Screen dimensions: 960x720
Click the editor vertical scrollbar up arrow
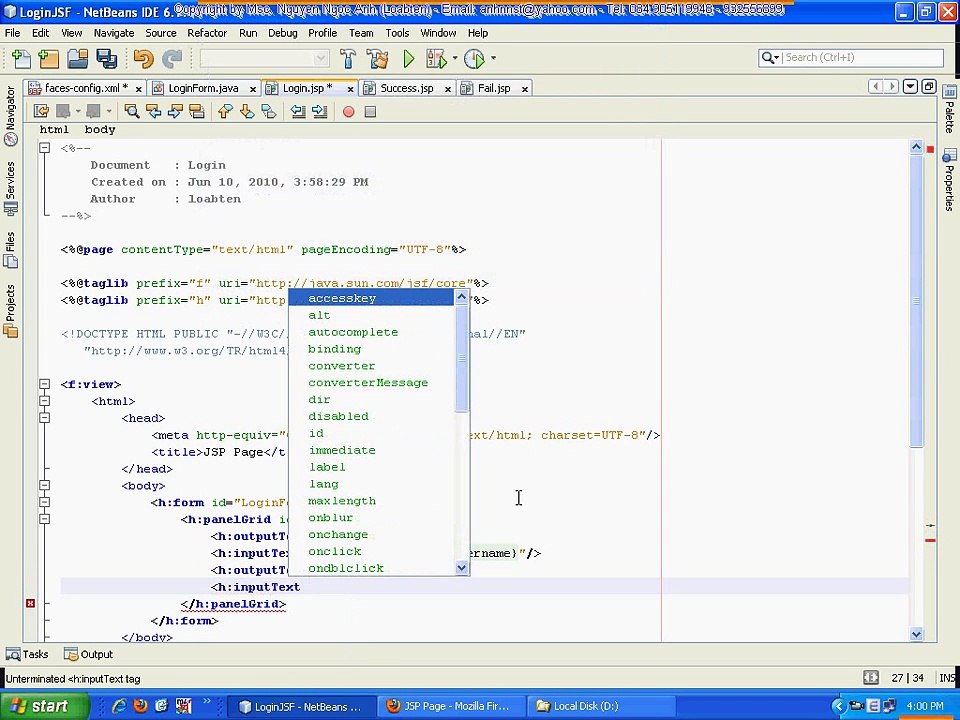tap(916, 146)
